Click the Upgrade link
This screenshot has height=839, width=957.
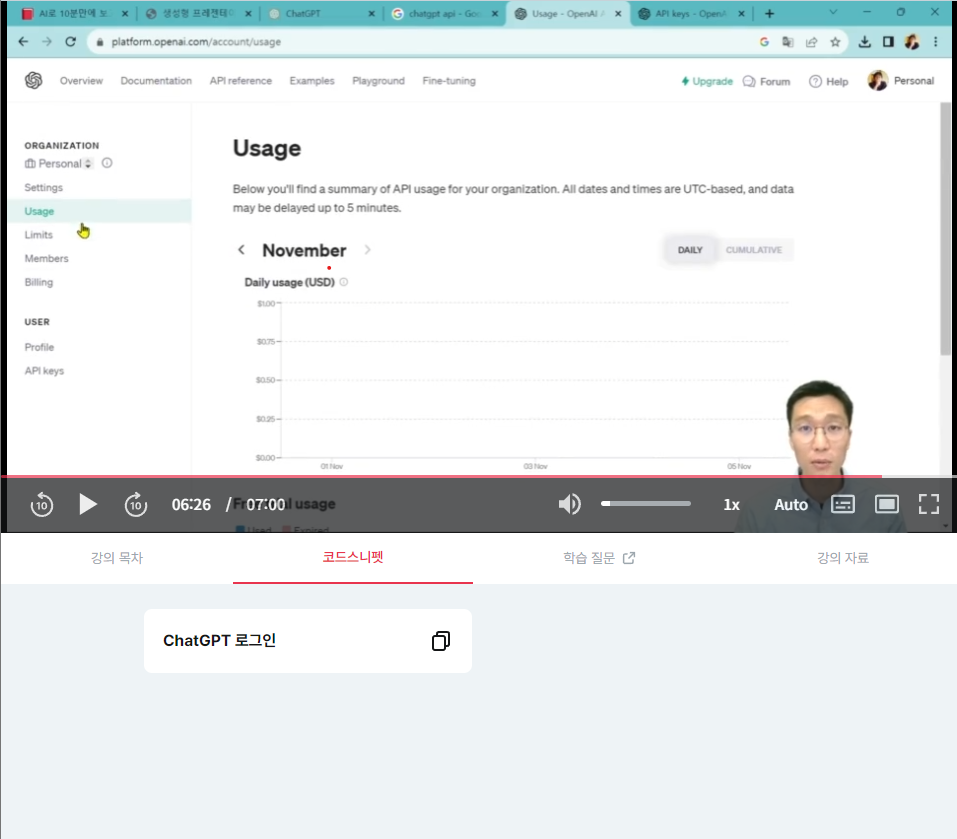tap(707, 81)
